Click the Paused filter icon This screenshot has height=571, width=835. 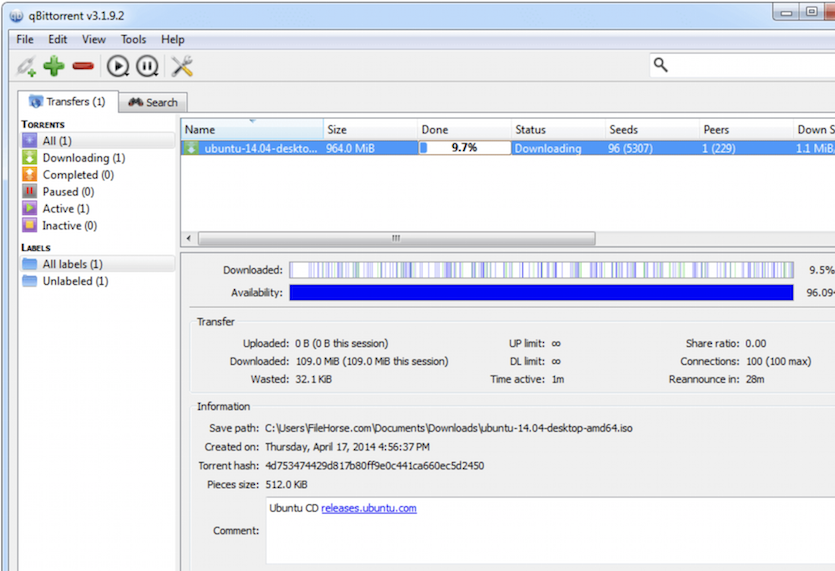[x=30, y=192]
